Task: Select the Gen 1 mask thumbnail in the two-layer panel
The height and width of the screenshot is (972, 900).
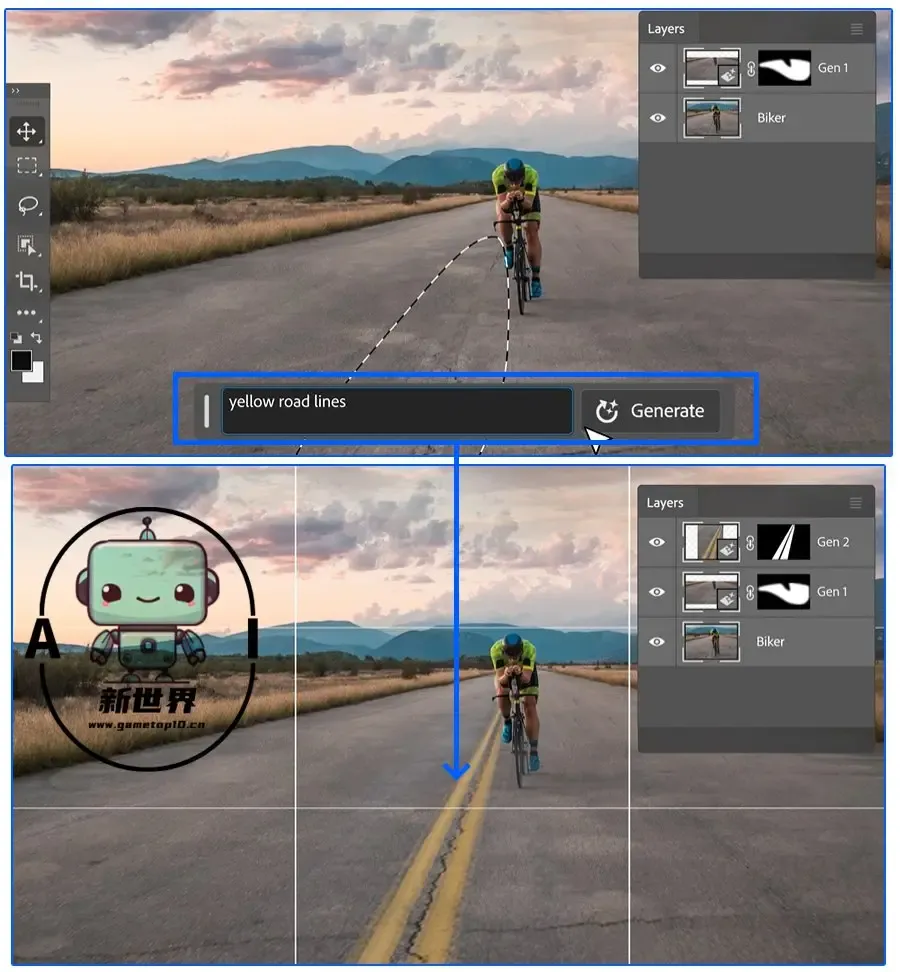Action: click(x=785, y=68)
